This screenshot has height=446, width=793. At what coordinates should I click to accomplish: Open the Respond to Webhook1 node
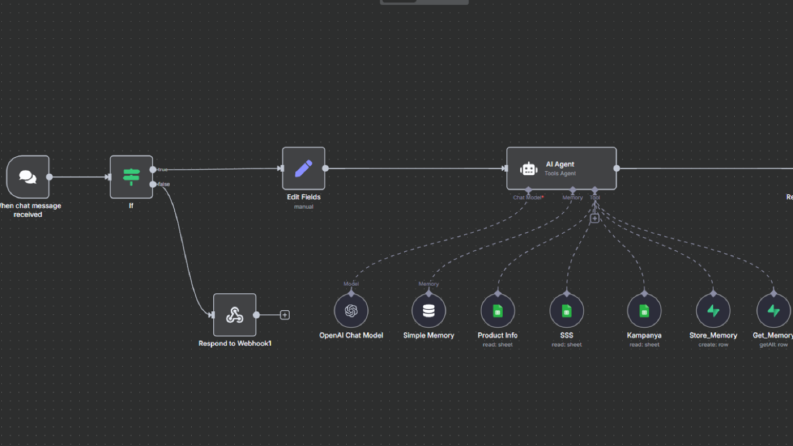tap(235, 315)
